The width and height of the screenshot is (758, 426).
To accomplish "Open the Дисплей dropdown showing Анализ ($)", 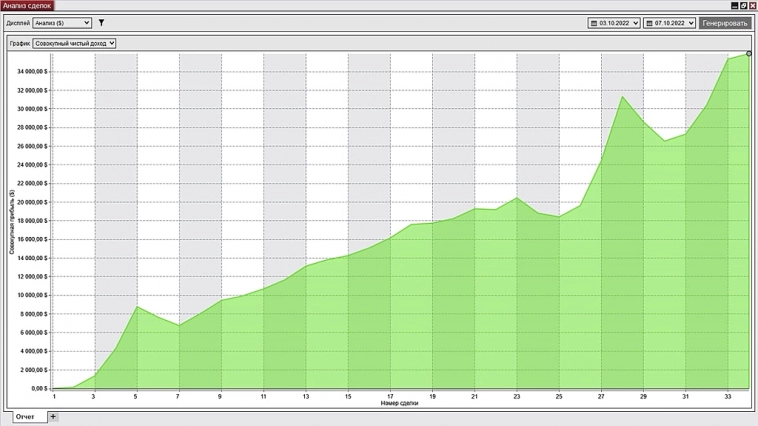I will point(61,22).
